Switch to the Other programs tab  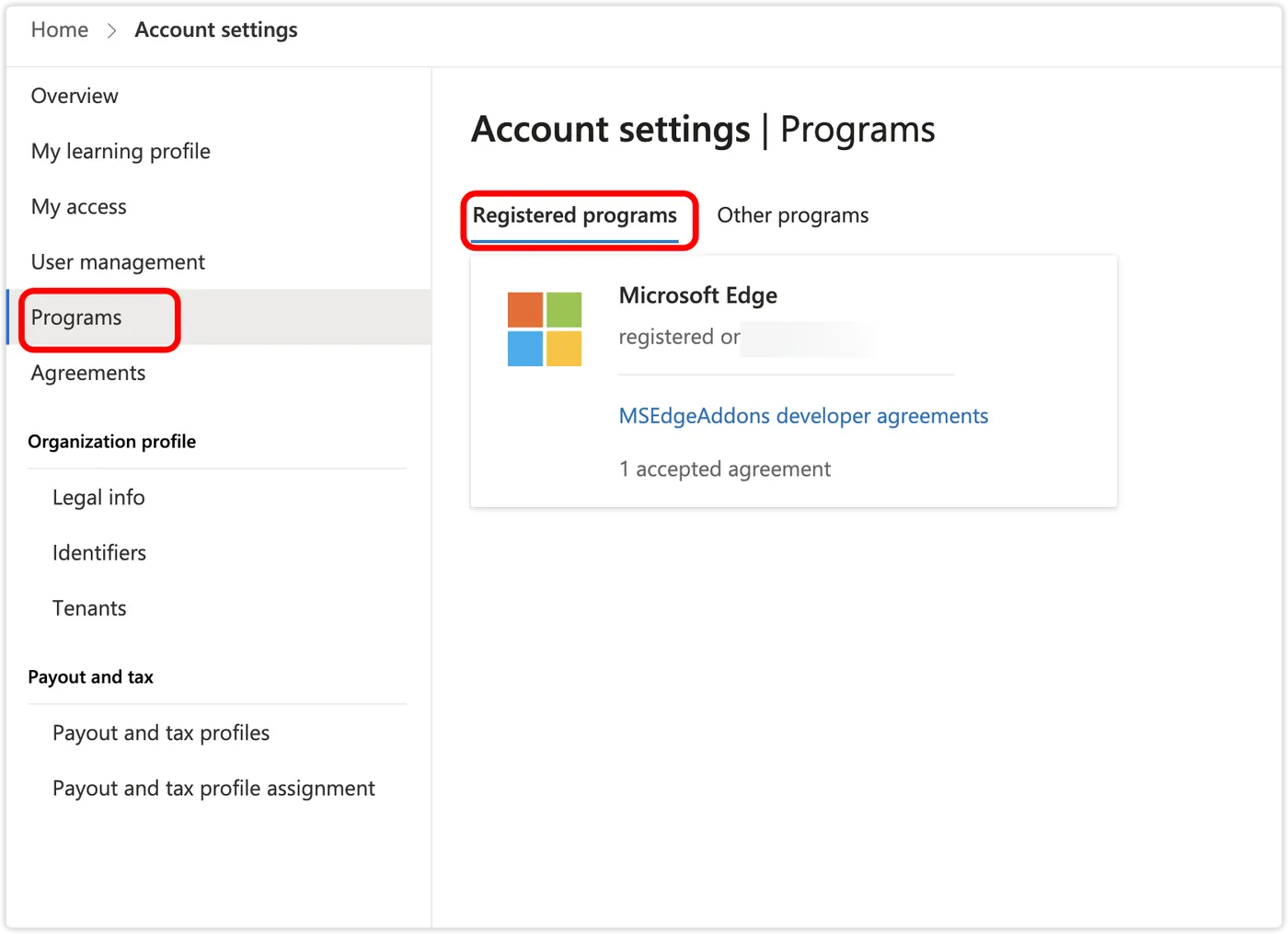(x=793, y=215)
